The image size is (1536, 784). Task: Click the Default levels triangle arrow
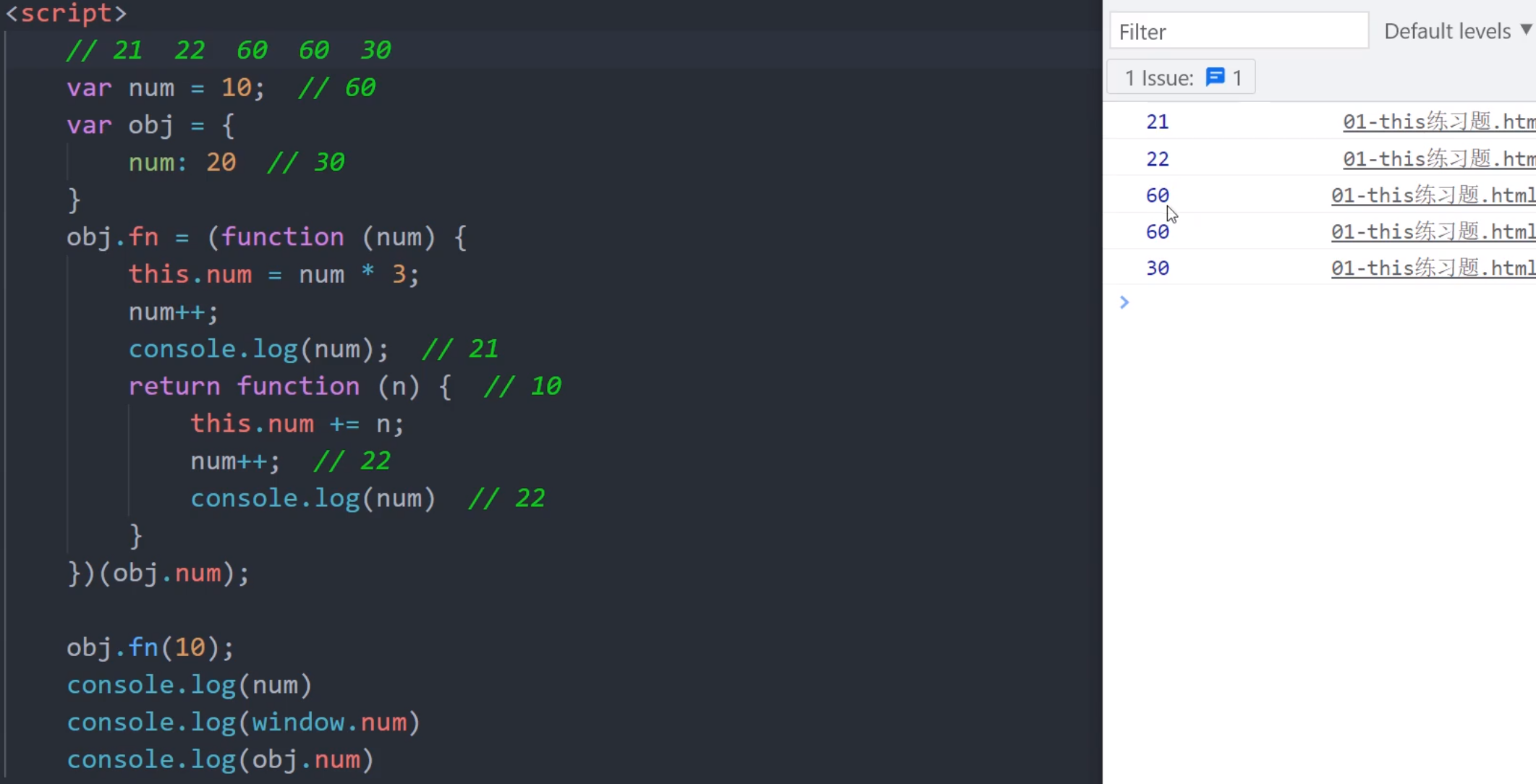(x=1526, y=30)
